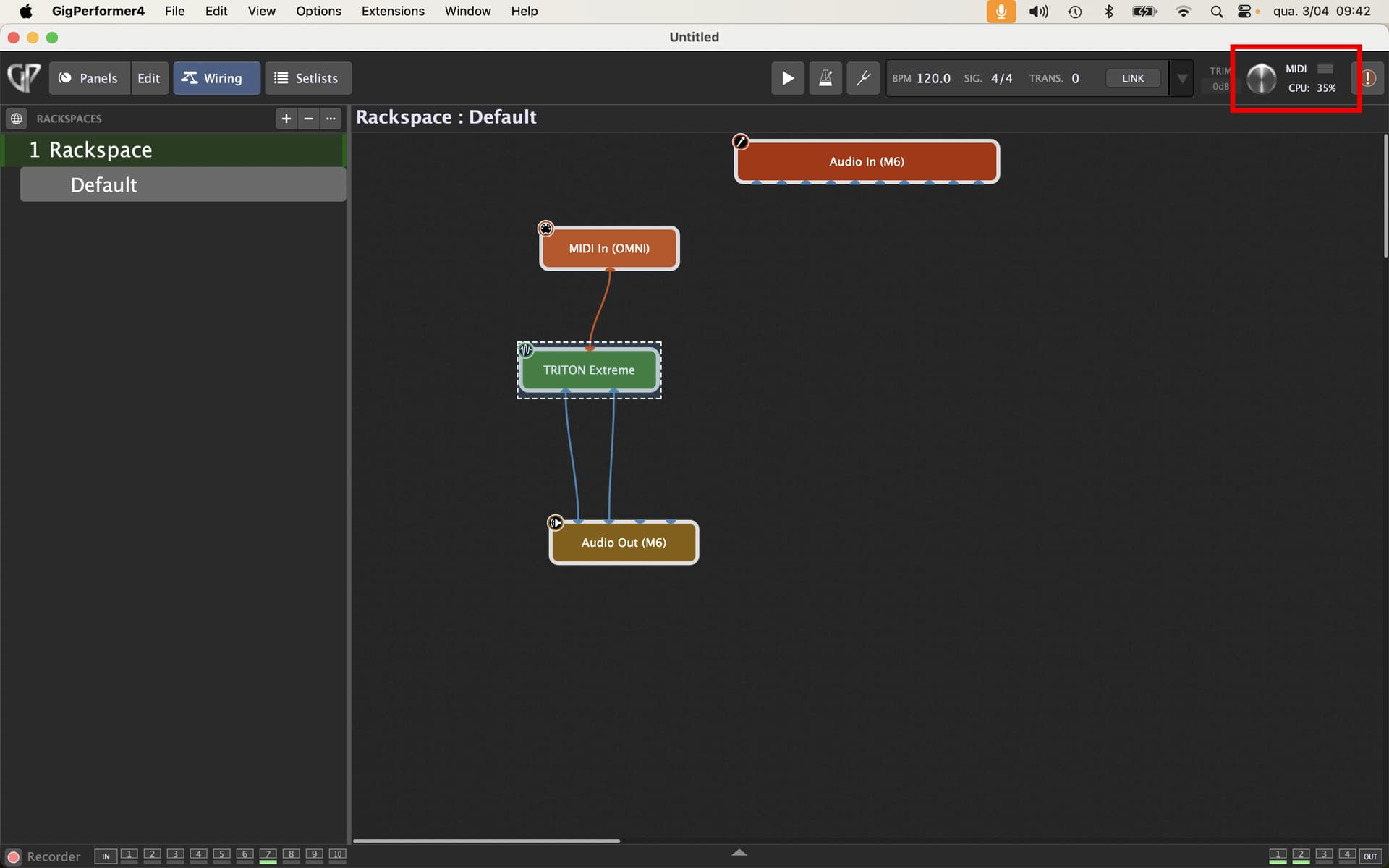Open Control Center icon
This screenshot has height=868, width=1389.
tap(1244, 11)
